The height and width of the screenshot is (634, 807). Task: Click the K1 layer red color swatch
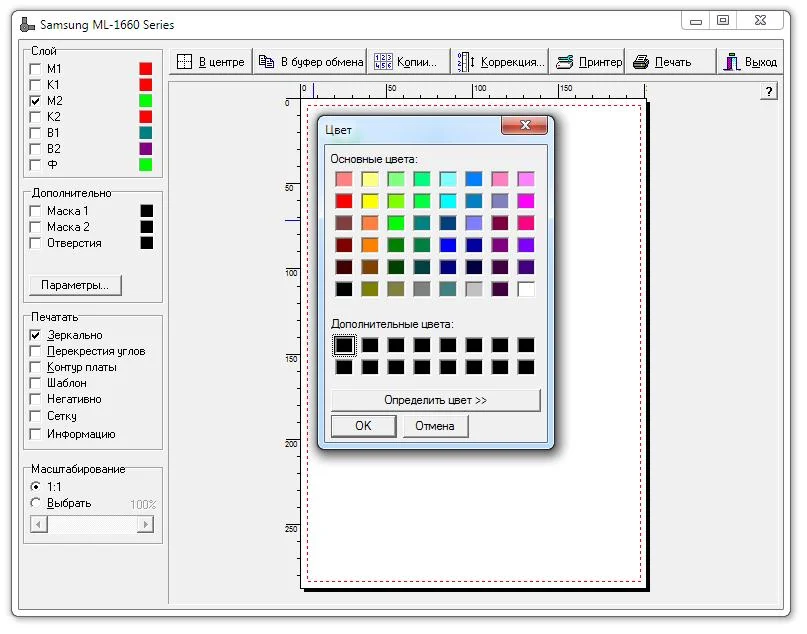(146, 85)
